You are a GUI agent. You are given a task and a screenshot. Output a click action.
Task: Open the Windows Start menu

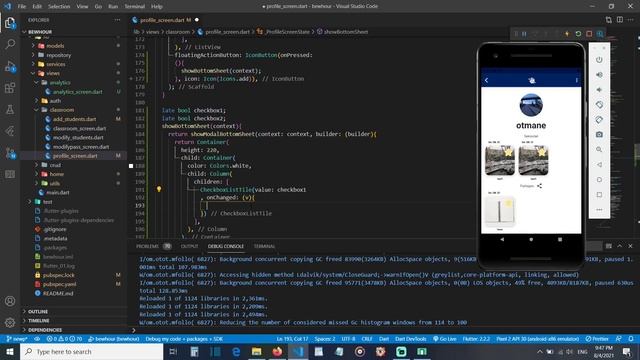click(x=10, y=351)
